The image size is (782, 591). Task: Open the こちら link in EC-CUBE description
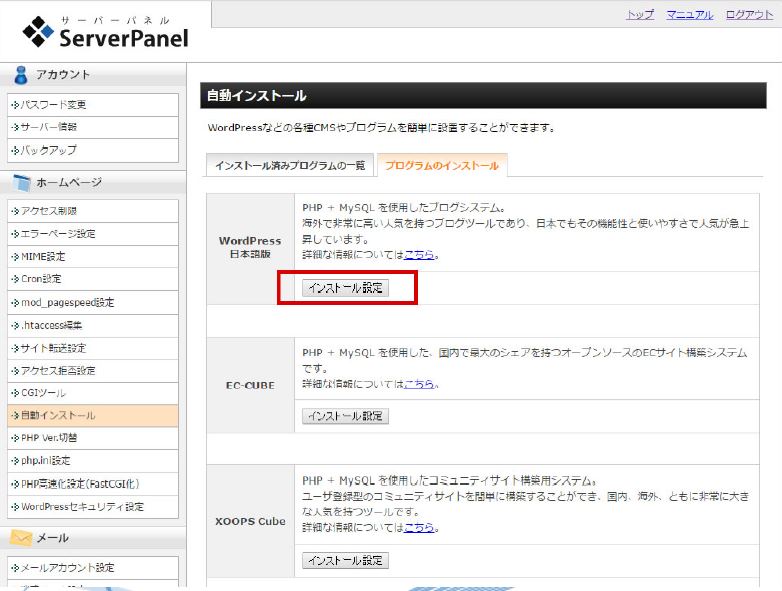pos(419,384)
